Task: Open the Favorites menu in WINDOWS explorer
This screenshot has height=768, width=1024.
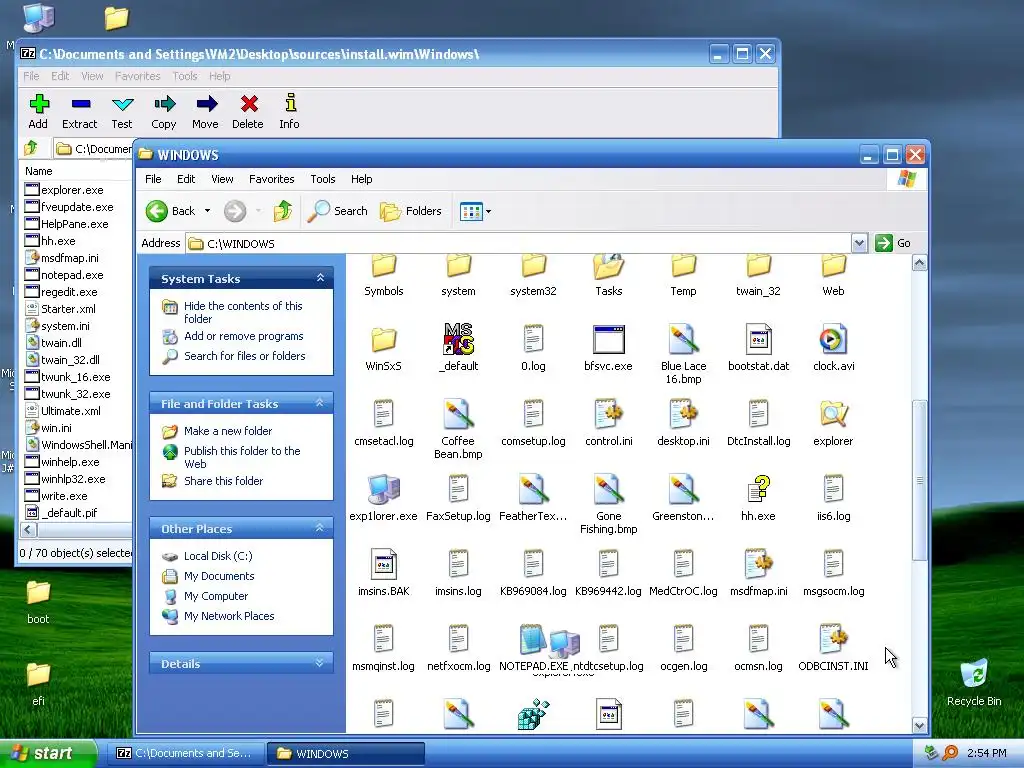Action: (272, 179)
